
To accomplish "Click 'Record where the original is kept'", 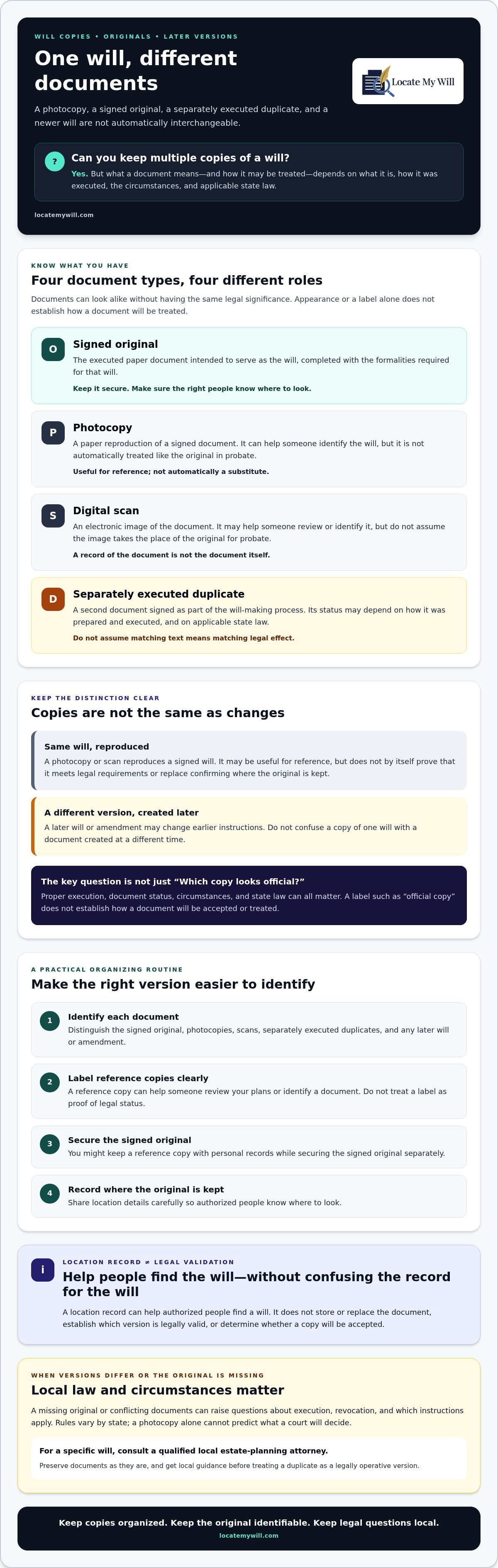I will point(146,1189).
